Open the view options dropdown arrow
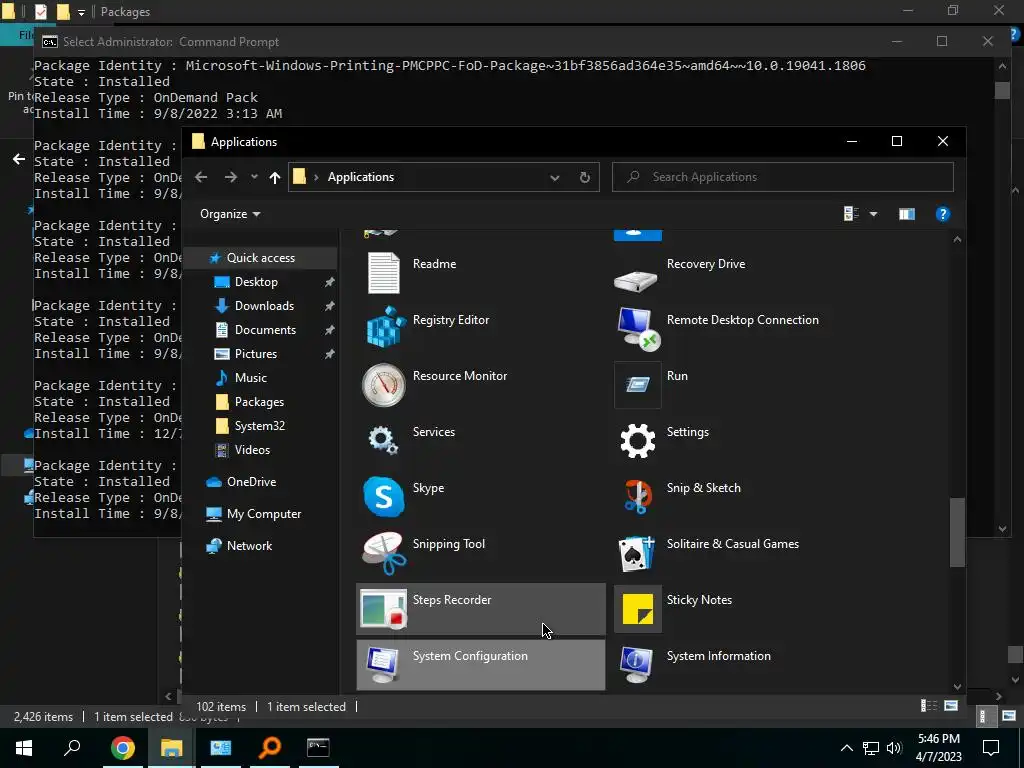This screenshot has width=1024, height=768. click(x=873, y=214)
